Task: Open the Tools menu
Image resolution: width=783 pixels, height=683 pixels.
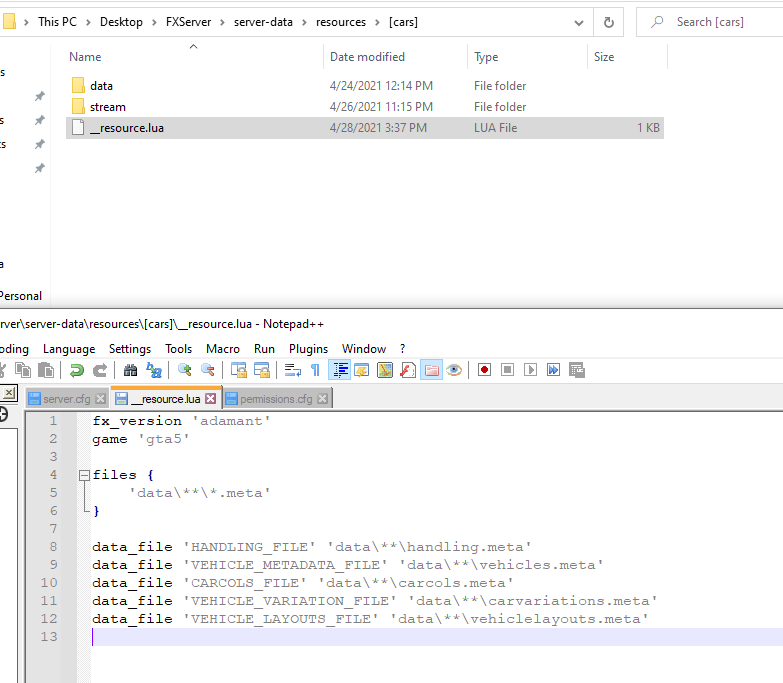Action: pos(179,349)
